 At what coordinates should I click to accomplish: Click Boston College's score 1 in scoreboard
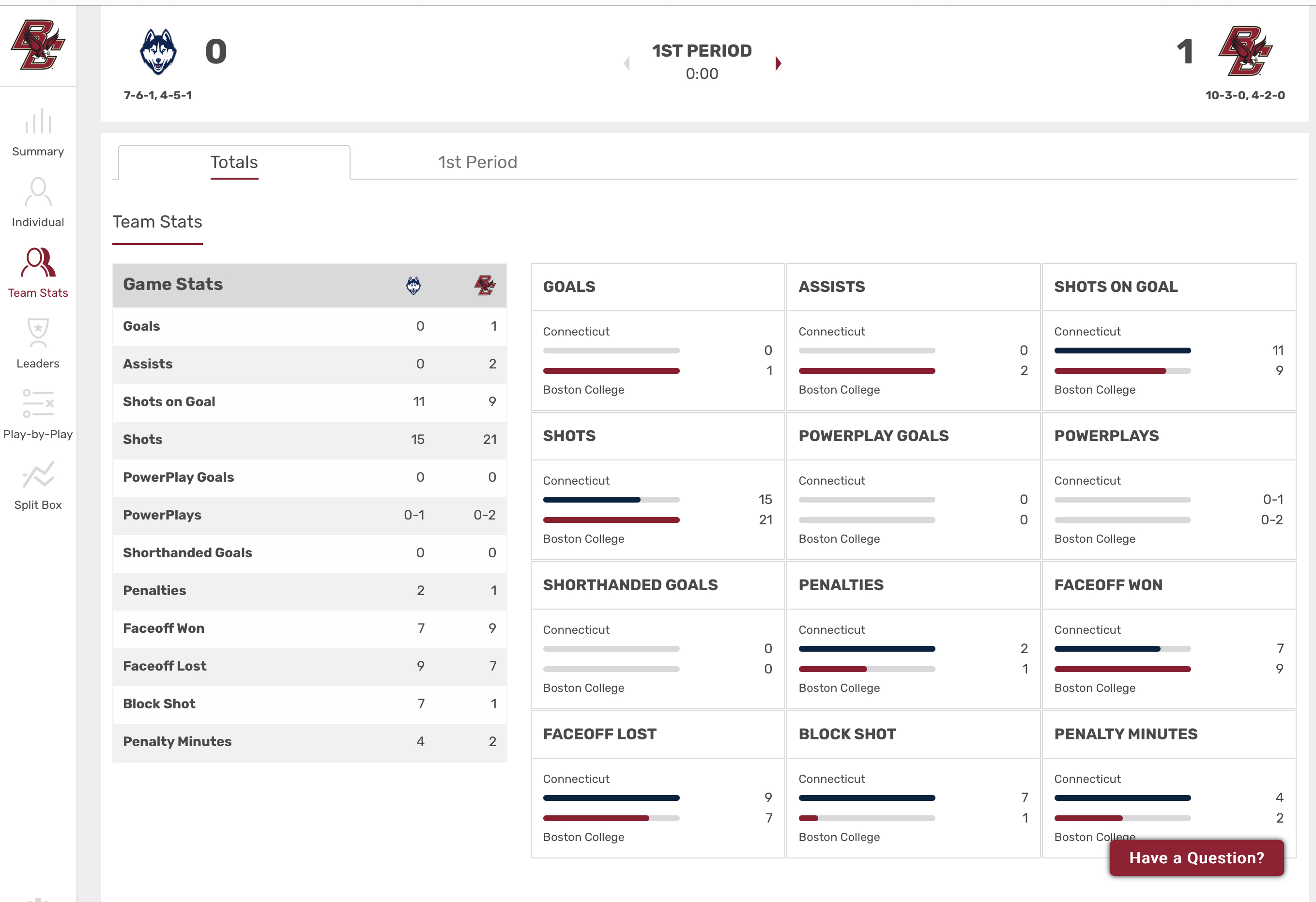pos(1185,51)
